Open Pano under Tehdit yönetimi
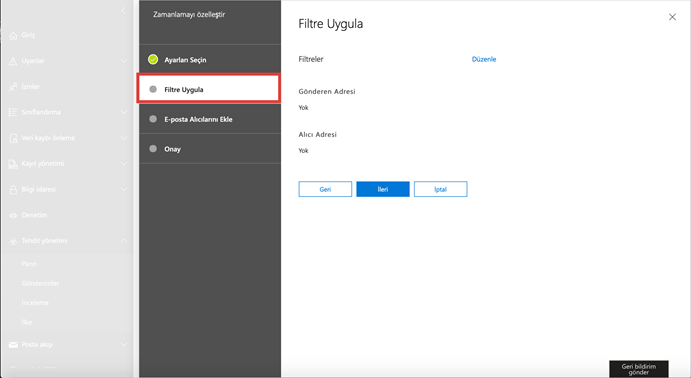Screen dimensions: 691x378 coord(29,264)
